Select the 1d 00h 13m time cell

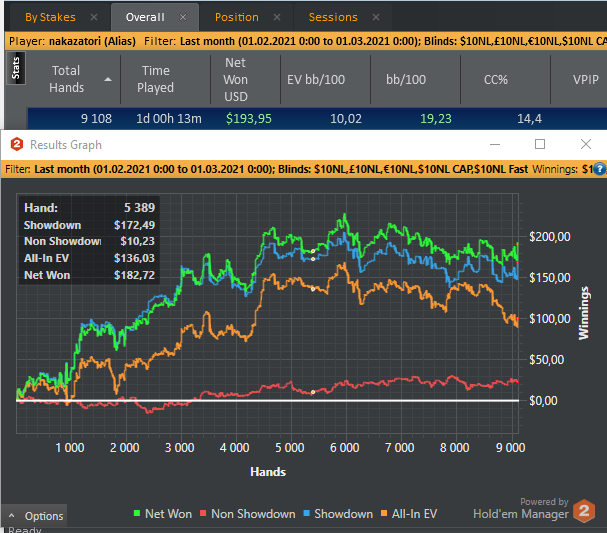pyautogui.click(x=169, y=118)
